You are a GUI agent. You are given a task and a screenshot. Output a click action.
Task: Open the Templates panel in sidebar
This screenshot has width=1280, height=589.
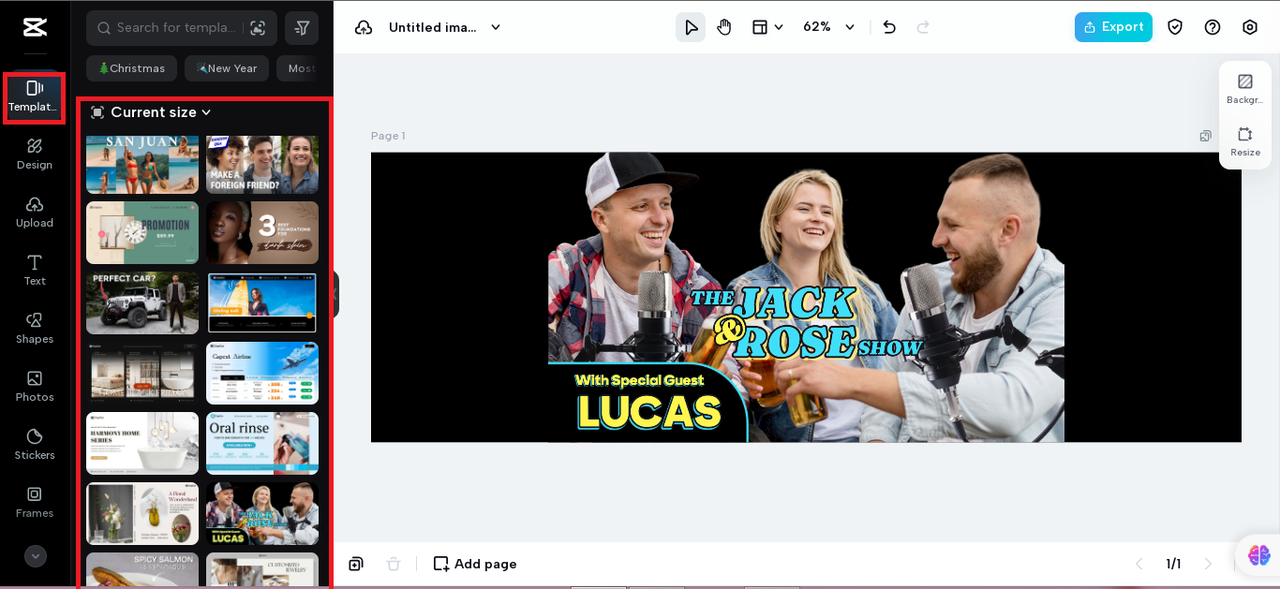coord(34,97)
